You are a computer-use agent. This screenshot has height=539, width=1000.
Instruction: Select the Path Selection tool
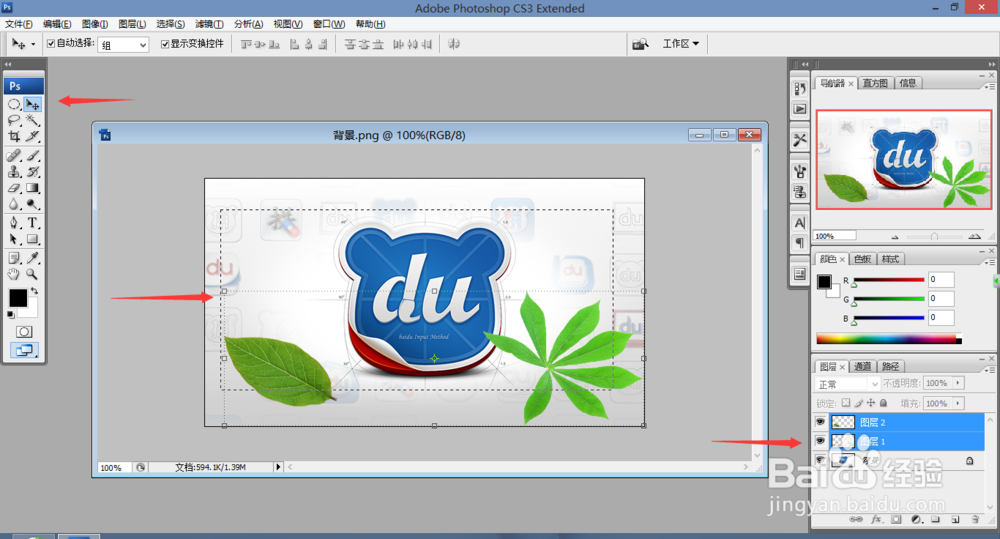[x=14, y=239]
